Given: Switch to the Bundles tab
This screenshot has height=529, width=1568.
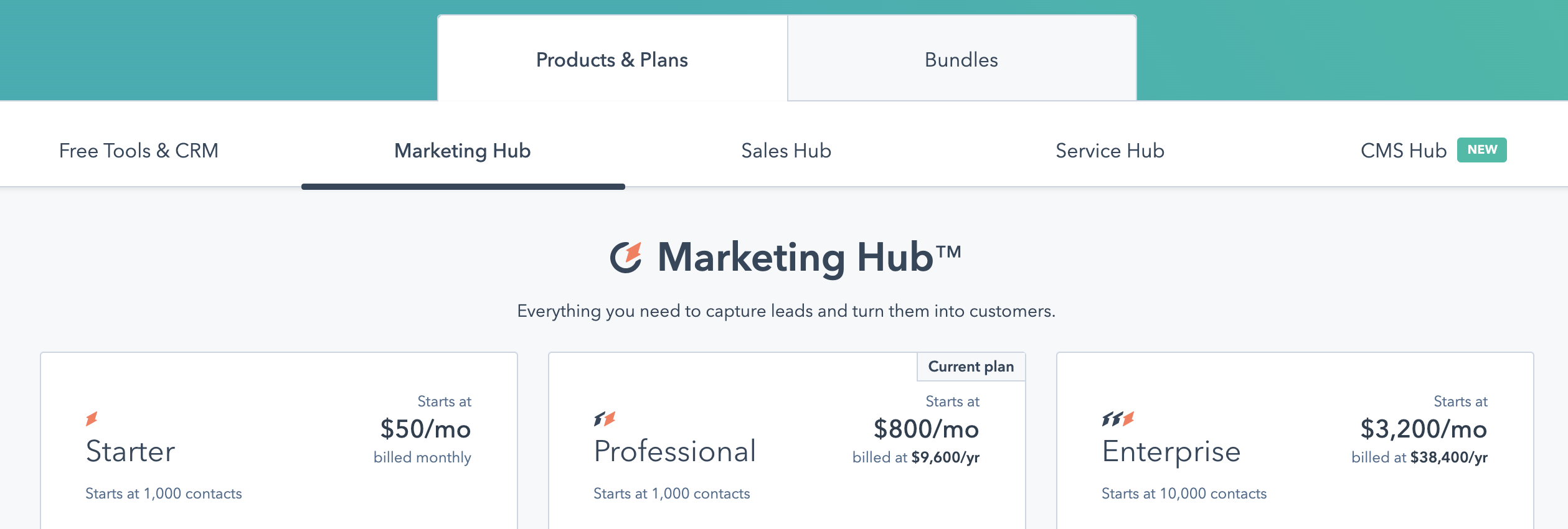Looking at the screenshot, I should click(960, 60).
